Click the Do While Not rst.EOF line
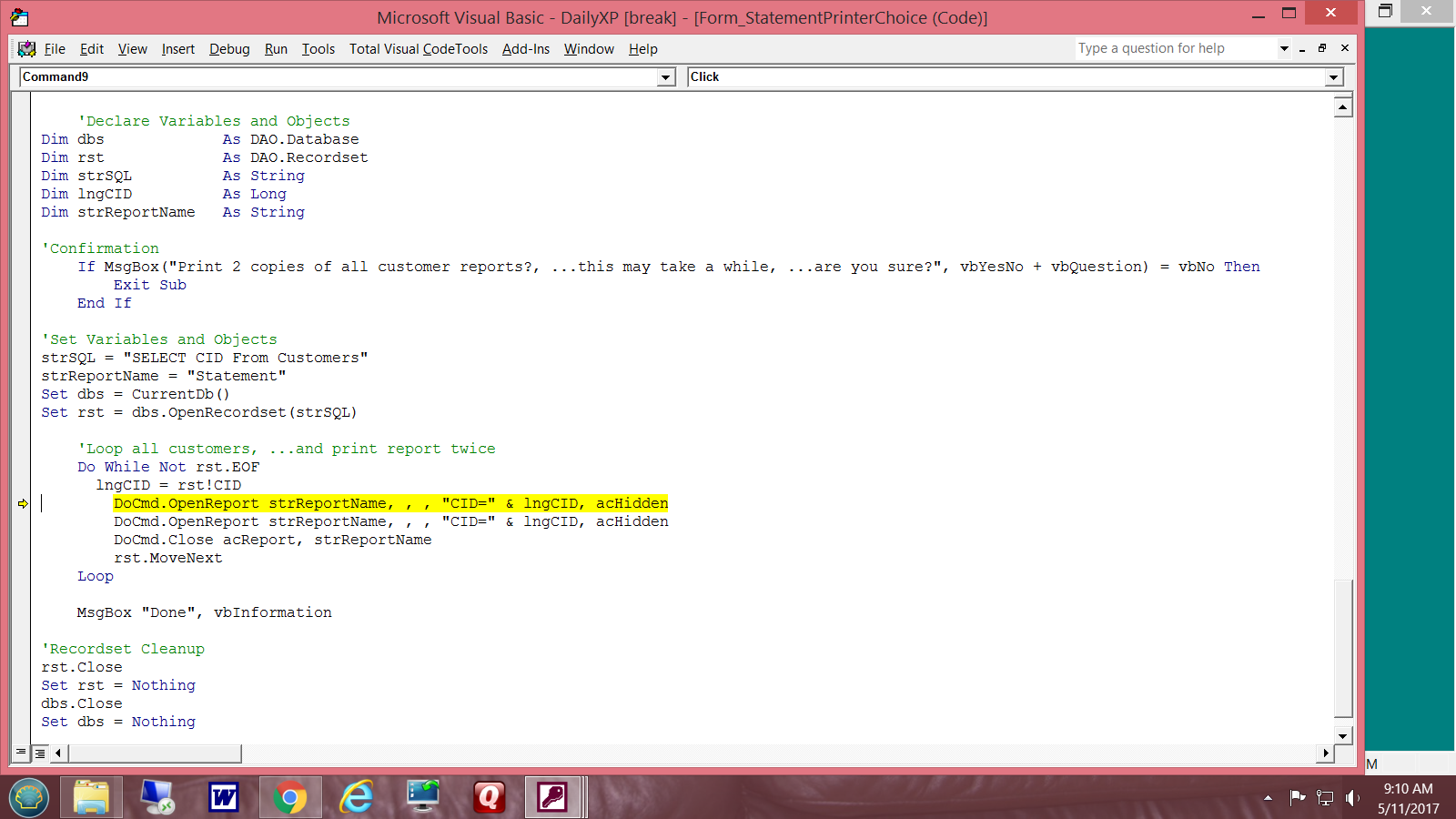This screenshot has width=1456, height=819. coord(168,467)
